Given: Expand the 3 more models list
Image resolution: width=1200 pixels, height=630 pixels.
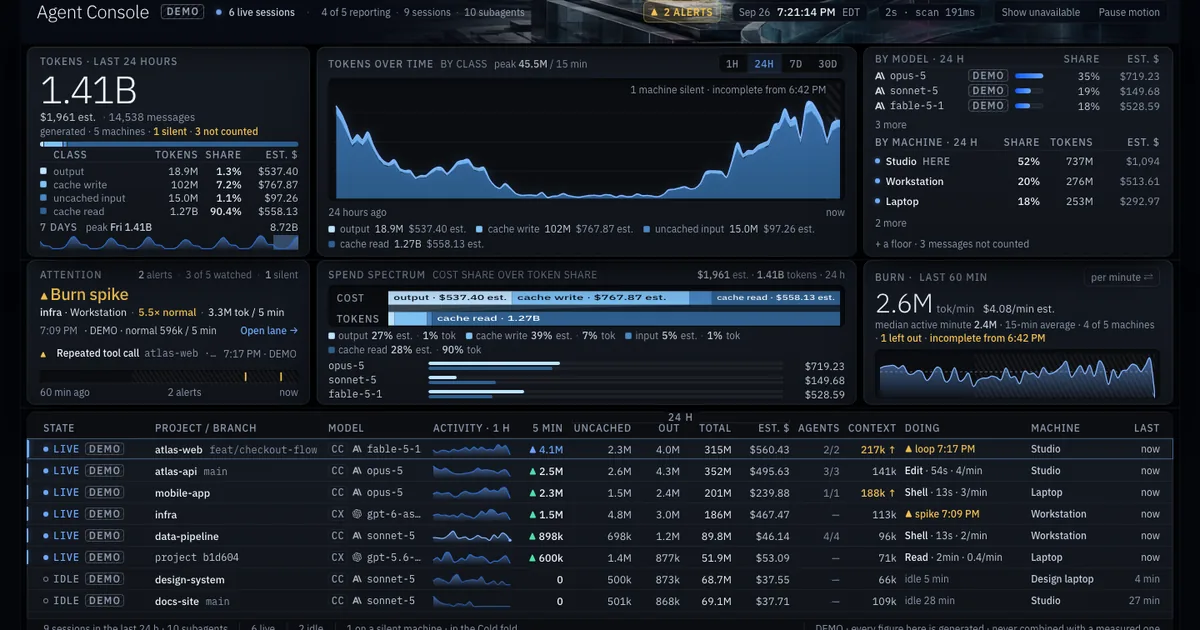Looking at the screenshot, I should pos(891,125).
